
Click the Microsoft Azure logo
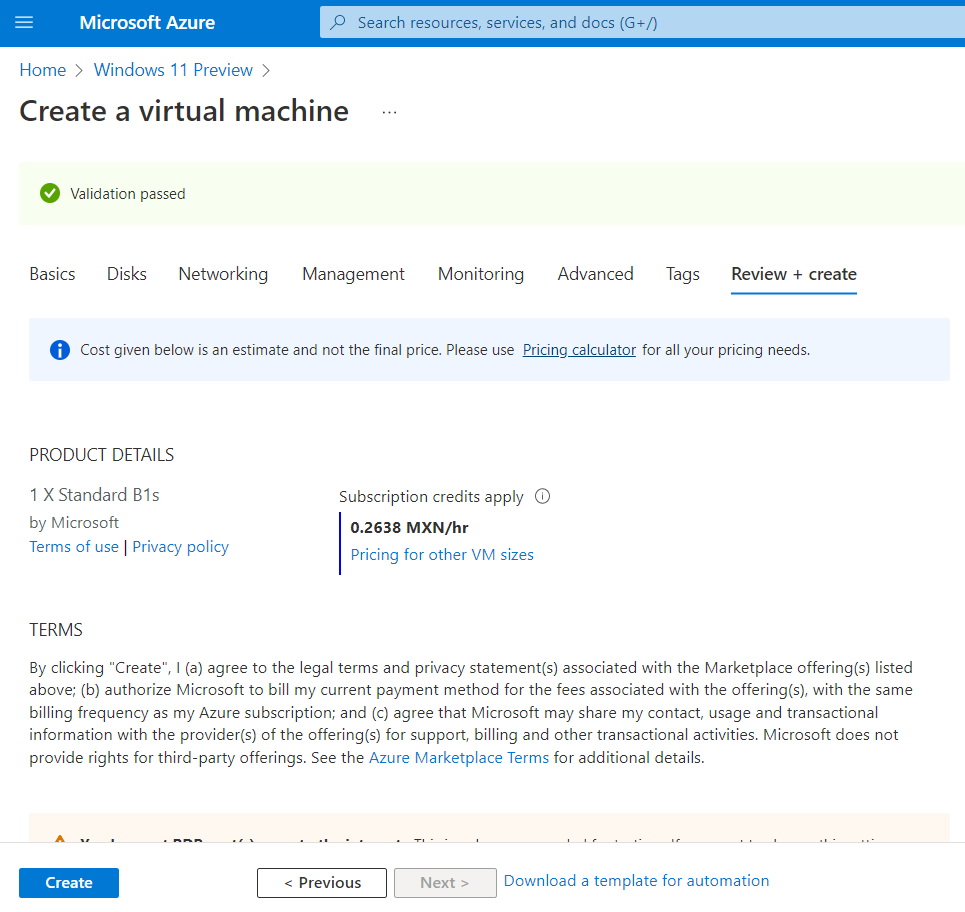(x=146, y=22)
